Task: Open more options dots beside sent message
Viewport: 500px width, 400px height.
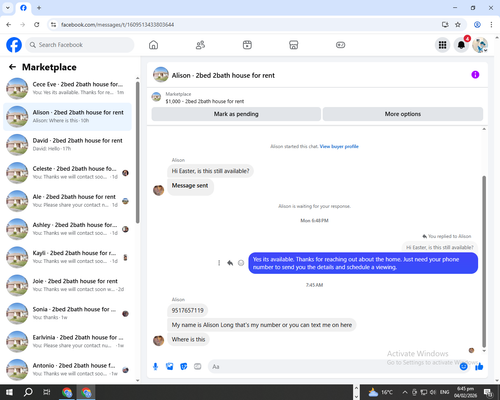Action: [219, 263]
